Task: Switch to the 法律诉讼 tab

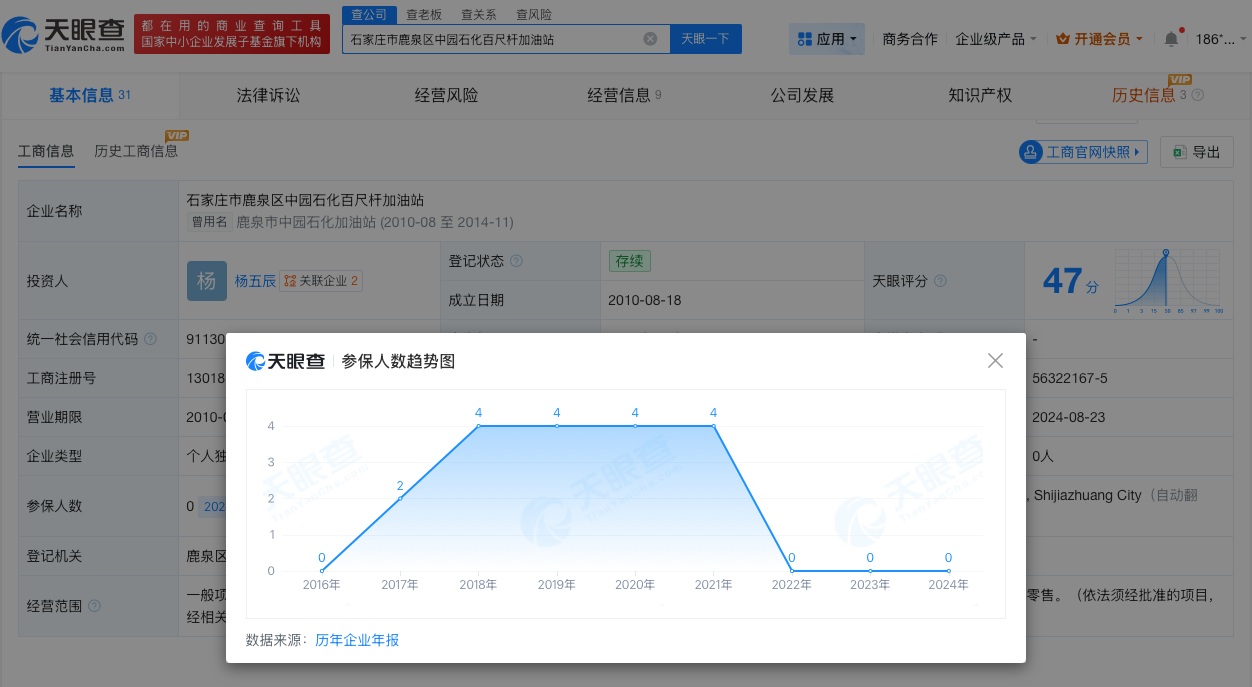Action: (x=268, y=95)
